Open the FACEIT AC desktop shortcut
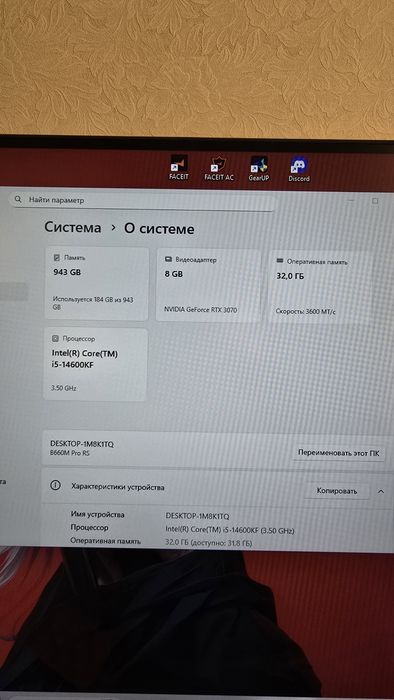The width and height of the screenshot is (394, 700). coord(219,168)
